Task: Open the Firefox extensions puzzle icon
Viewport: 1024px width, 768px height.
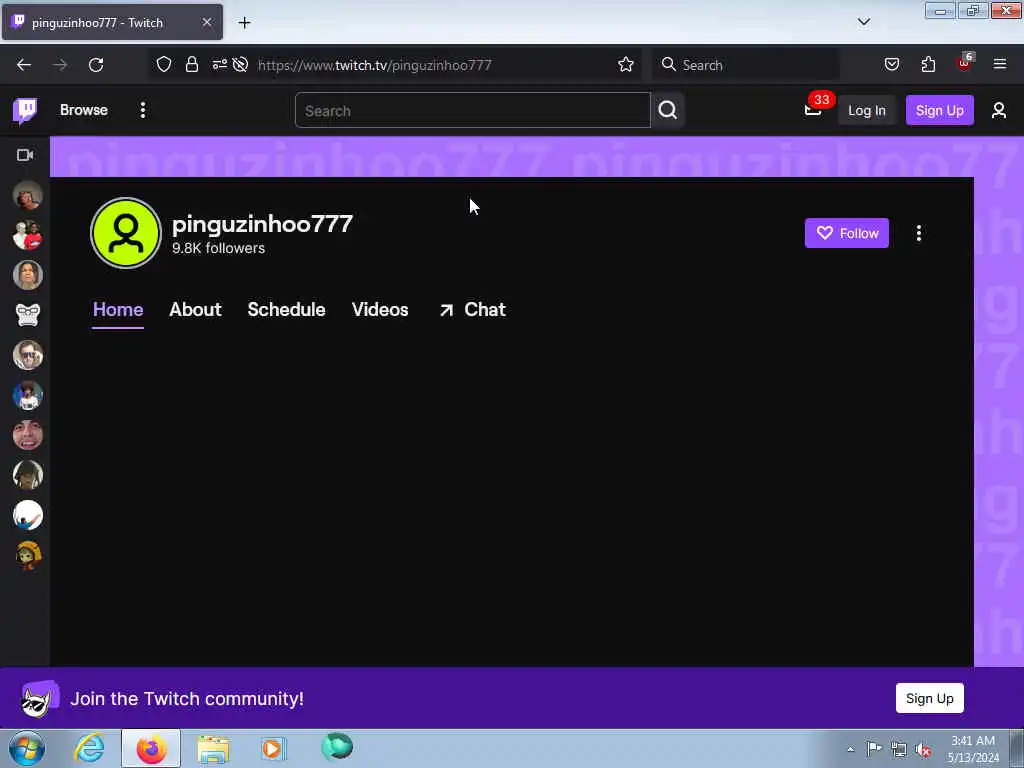Action: pos(928,64)
